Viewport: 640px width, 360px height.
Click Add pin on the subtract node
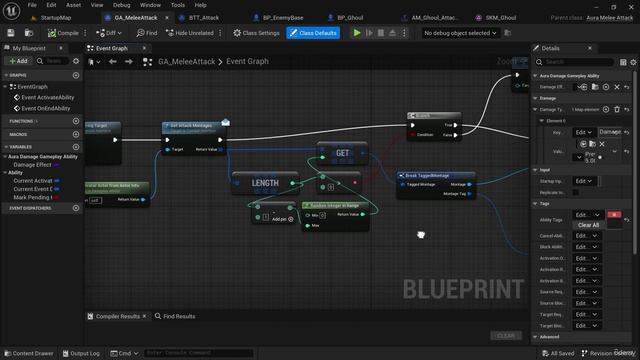pos(282,220)
